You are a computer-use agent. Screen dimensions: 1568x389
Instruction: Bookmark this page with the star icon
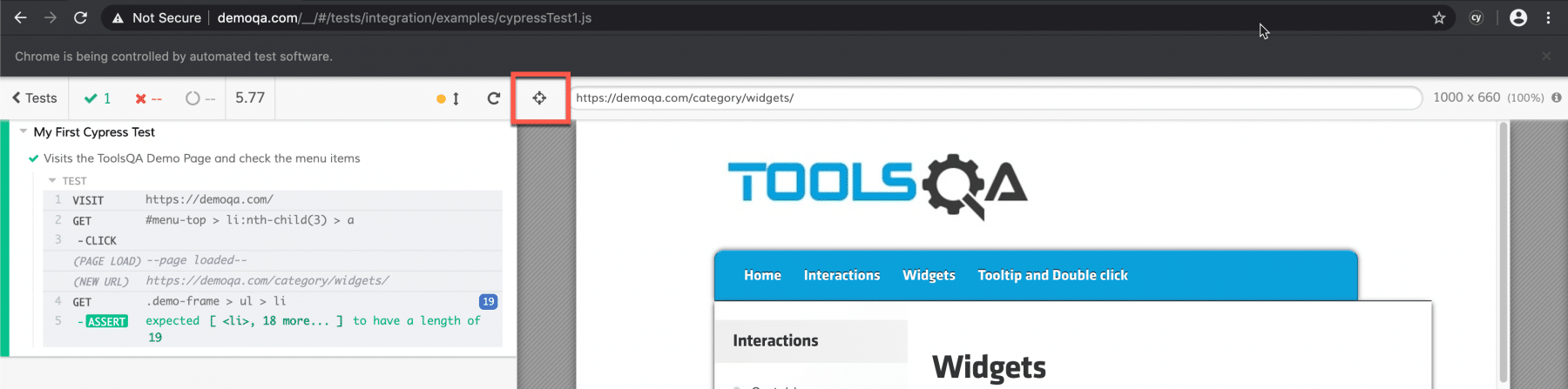click(1439, 17)
